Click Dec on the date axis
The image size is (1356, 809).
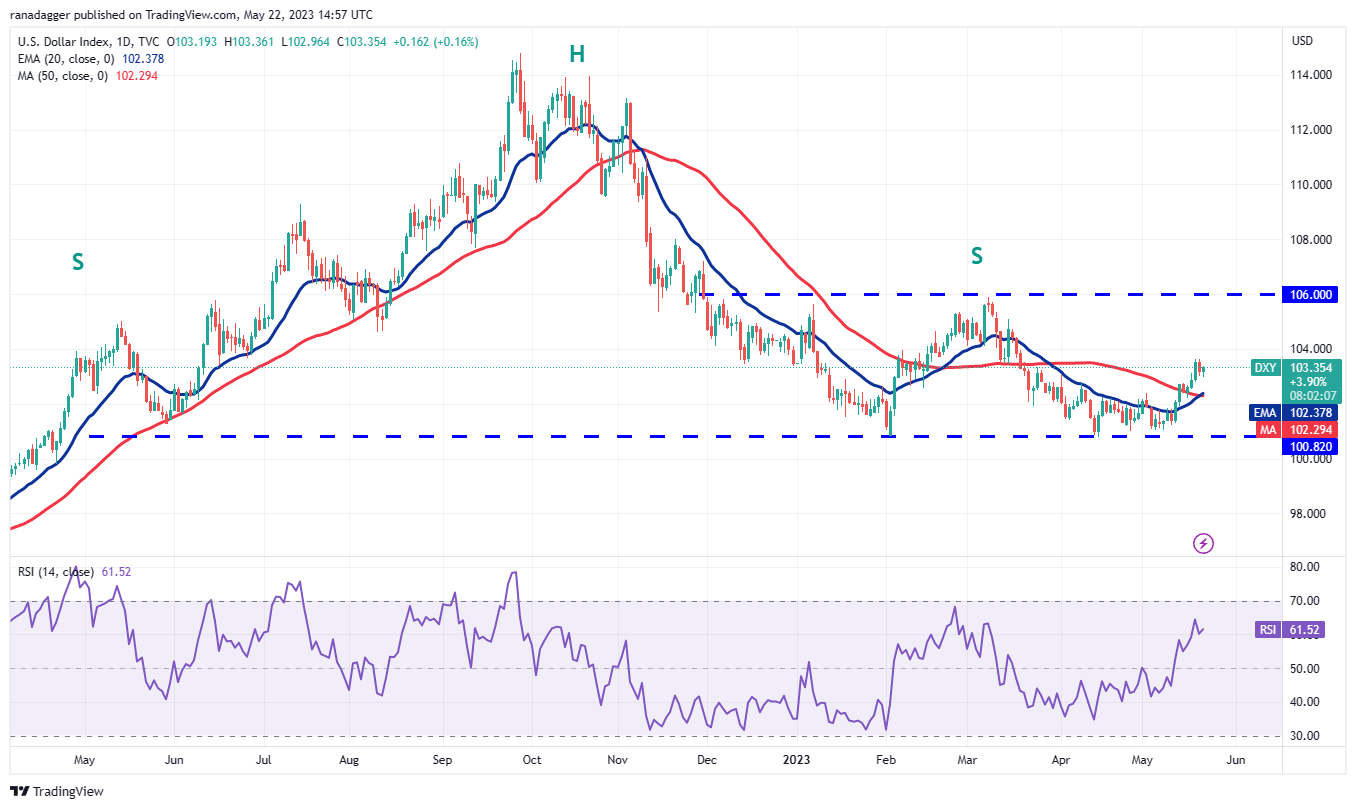(x=707, y=760)
